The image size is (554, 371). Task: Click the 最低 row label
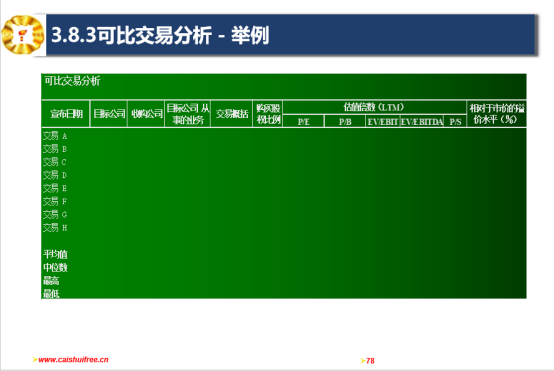coord(51,293)
